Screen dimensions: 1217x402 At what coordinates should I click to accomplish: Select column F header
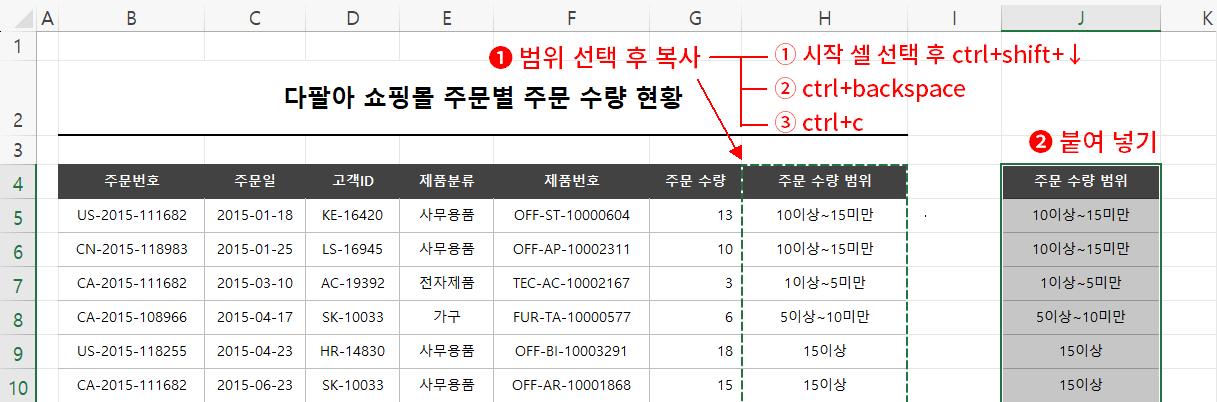pos(571,16)
